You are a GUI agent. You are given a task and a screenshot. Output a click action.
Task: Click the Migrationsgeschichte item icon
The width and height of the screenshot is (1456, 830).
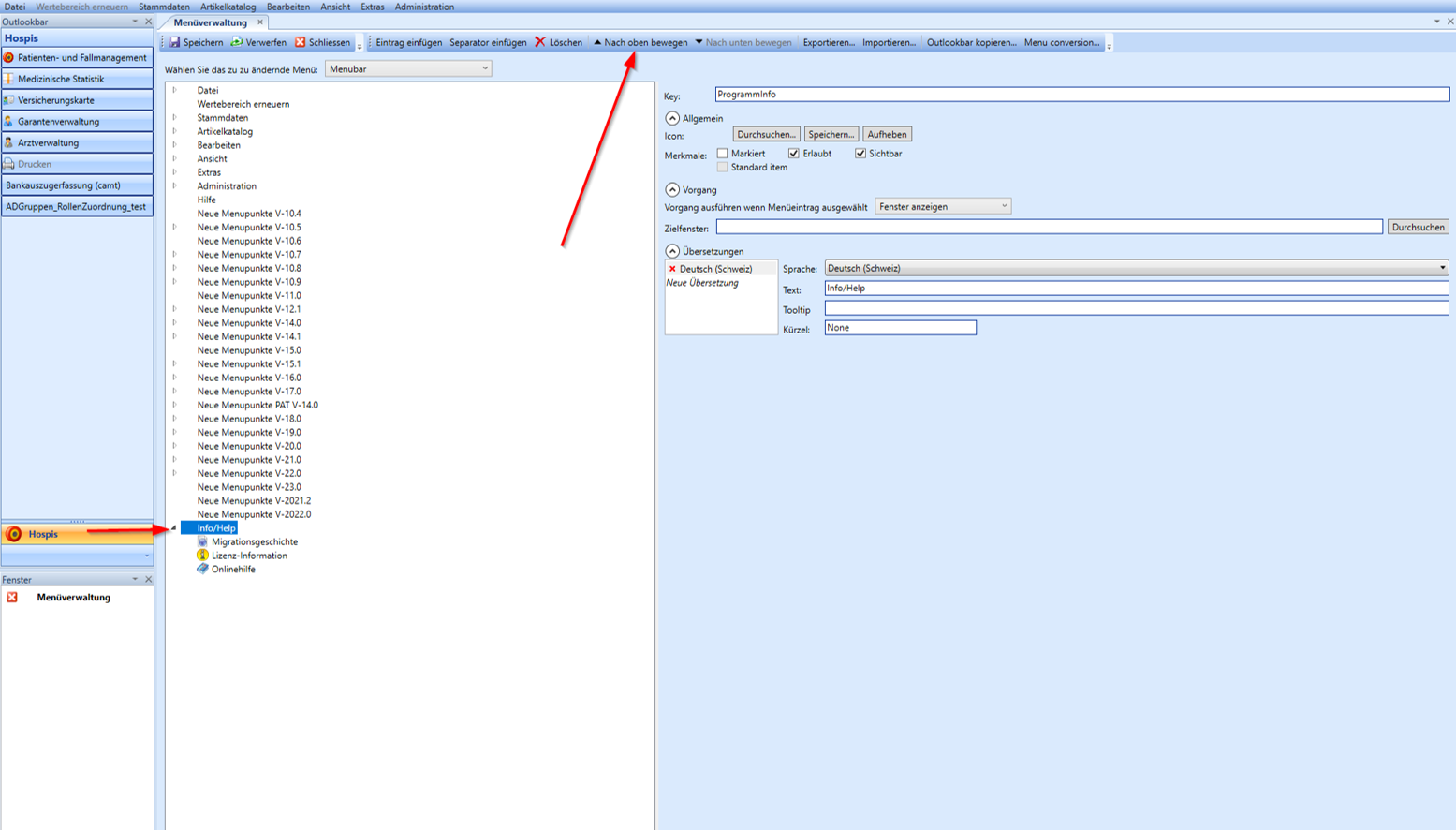click(x=202, y=541)
